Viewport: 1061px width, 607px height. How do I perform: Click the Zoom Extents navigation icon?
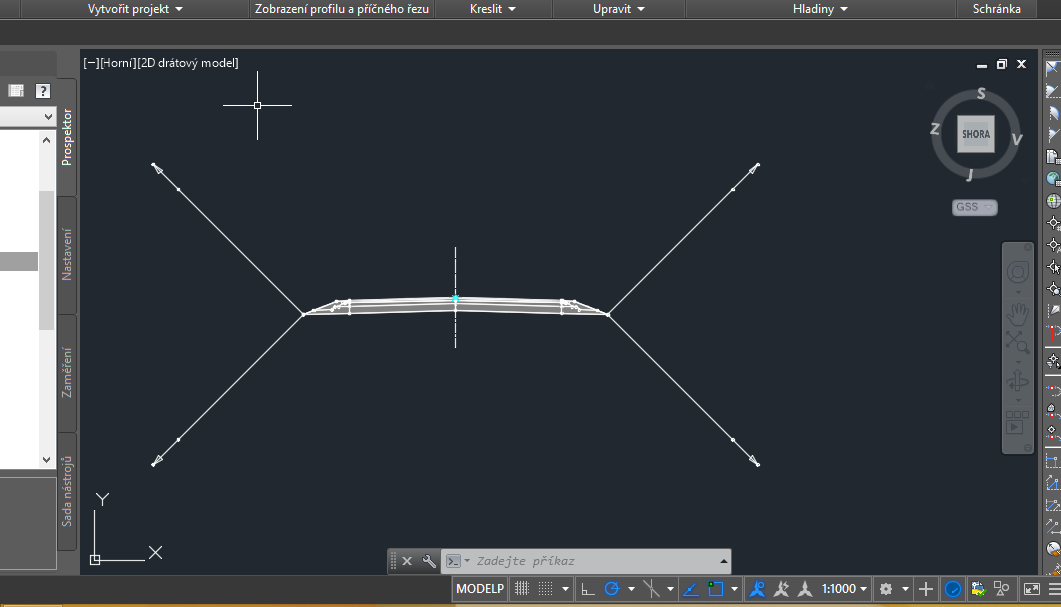1018,345
